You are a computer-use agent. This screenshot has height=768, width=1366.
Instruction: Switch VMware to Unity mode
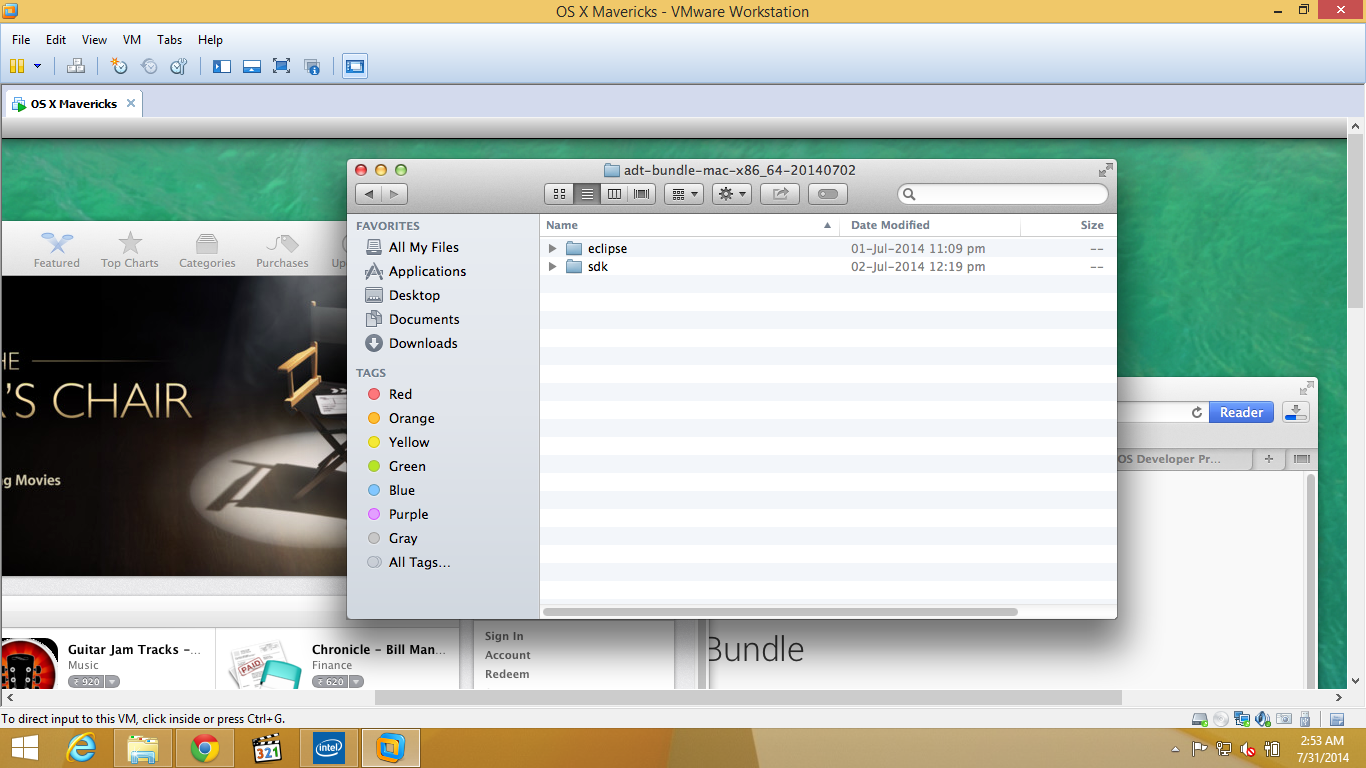point(312,66)
